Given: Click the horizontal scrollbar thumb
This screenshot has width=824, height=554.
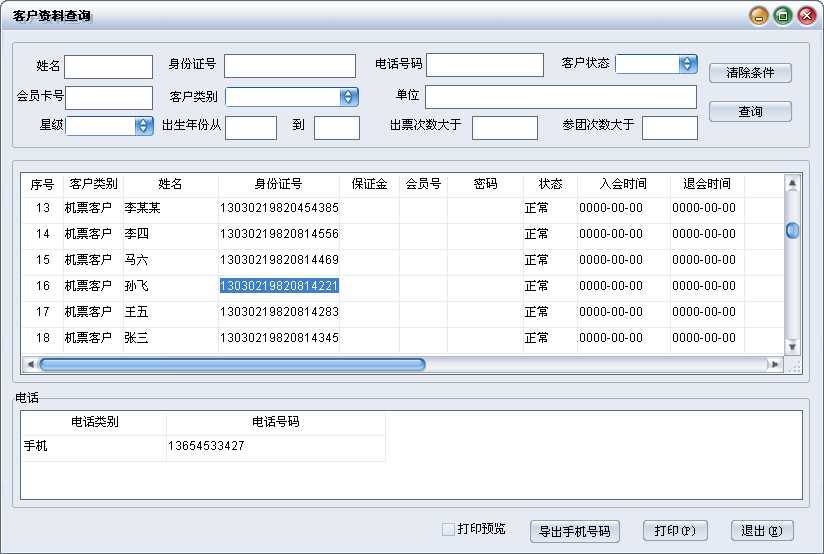Looking at the screenshot, I should tap(232, 364).
